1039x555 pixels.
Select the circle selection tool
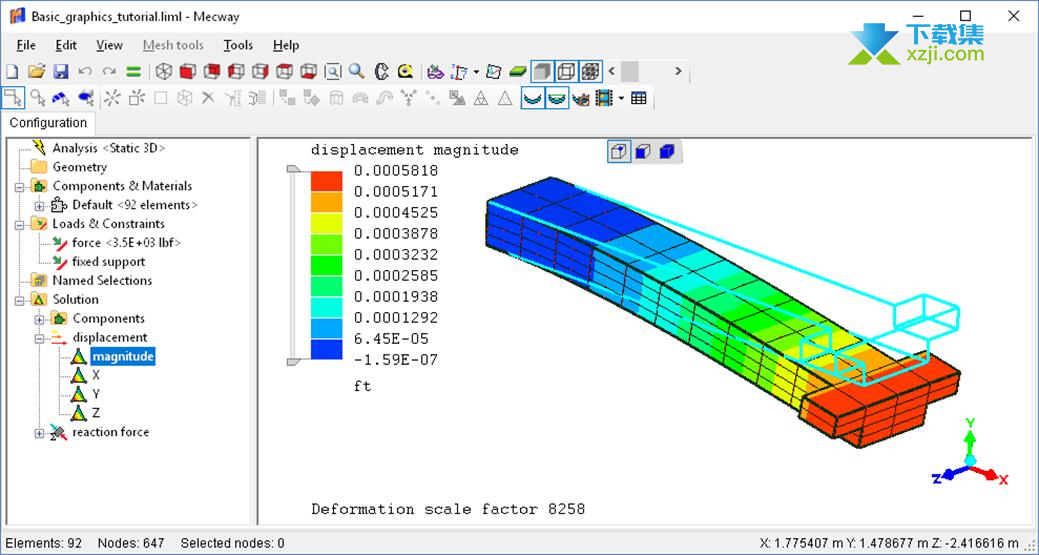[x=38, y=99]
